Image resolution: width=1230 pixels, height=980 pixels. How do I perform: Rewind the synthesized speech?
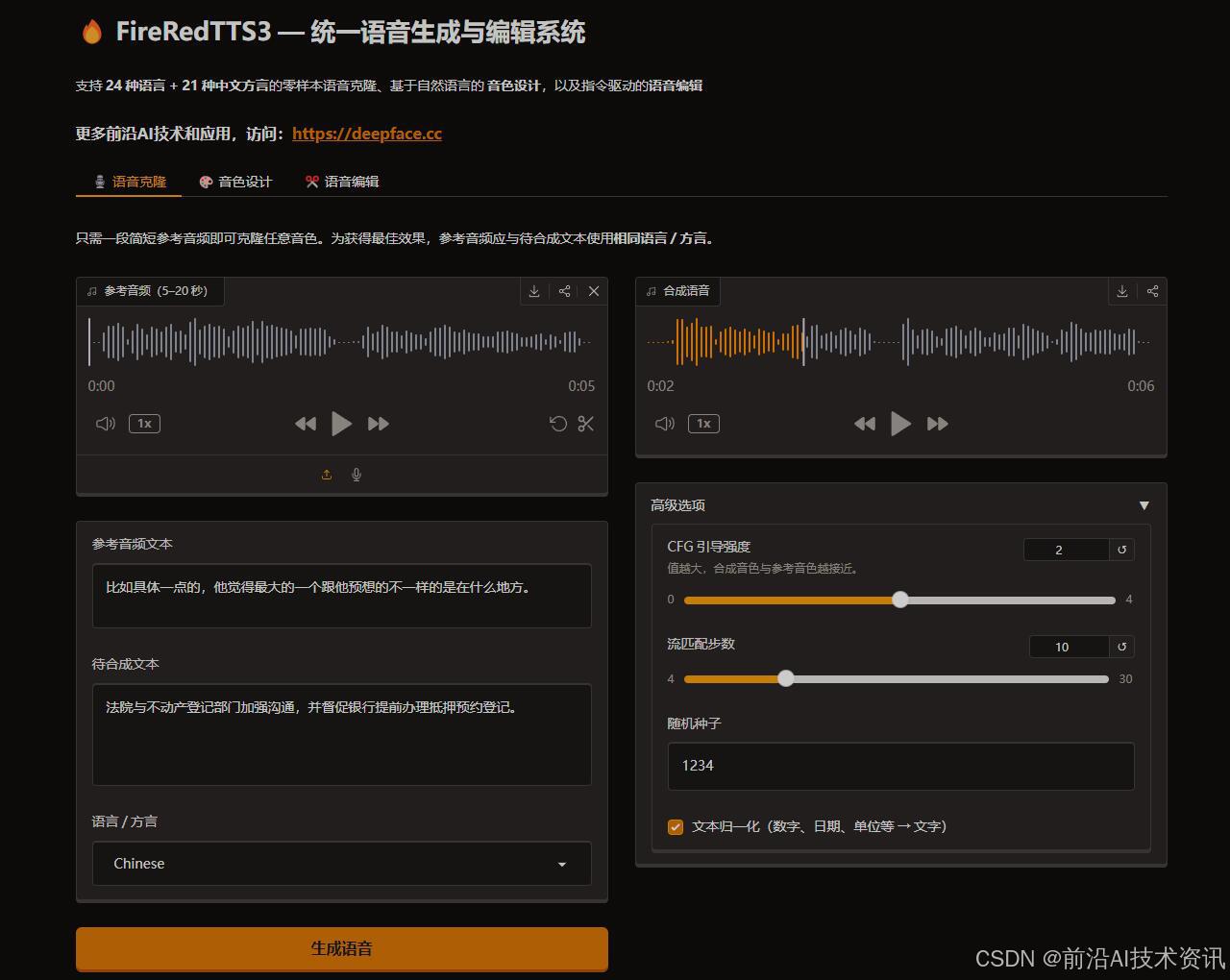[x=865, y=424]
